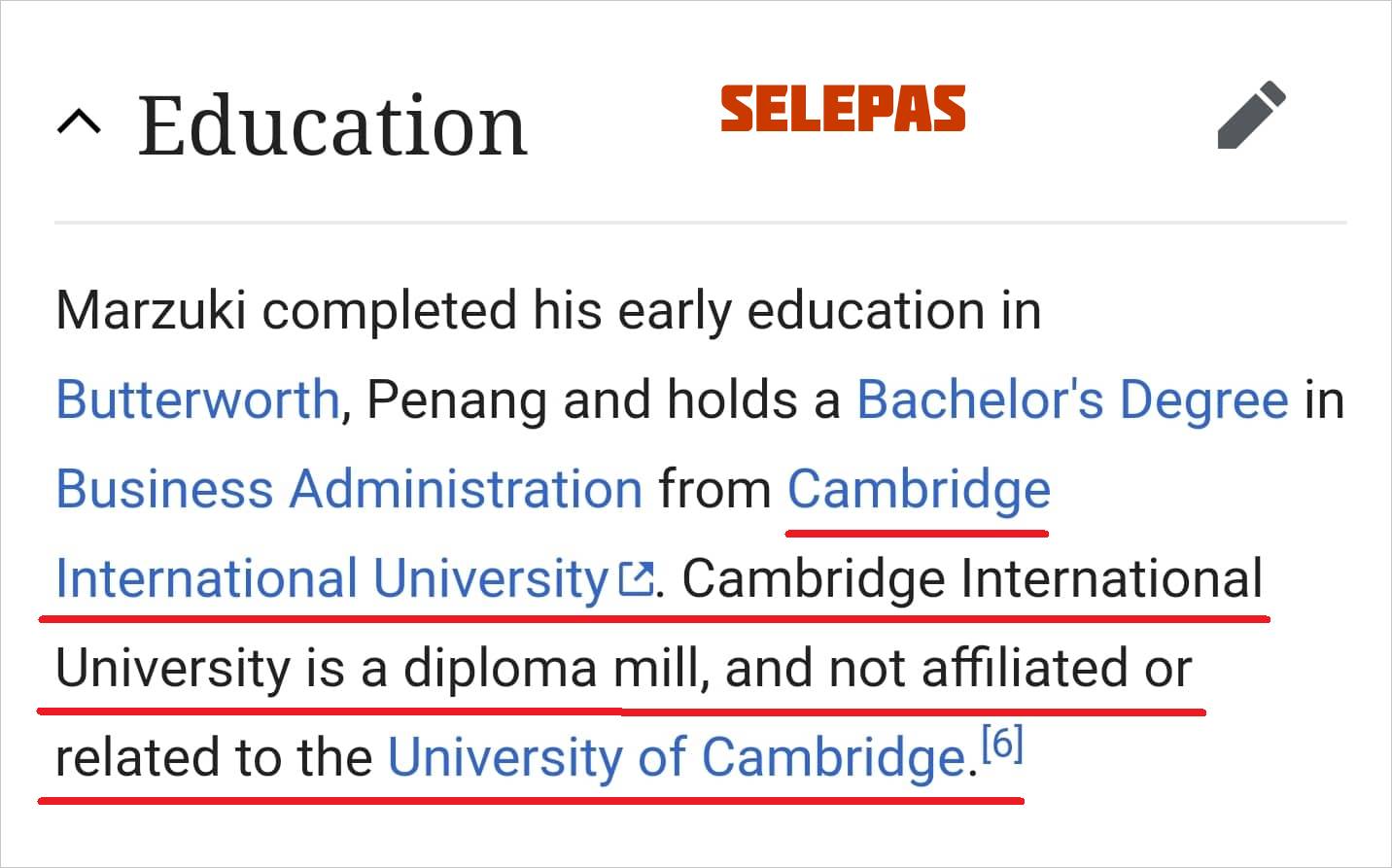
Task: Click the divider line below the Education heading
Action: [x=701, y=223]
